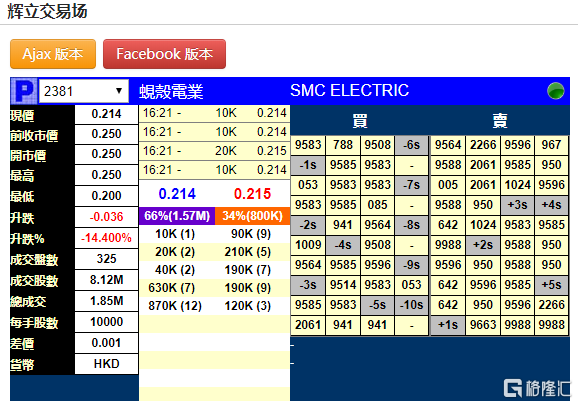Click broker code 9514 in buy queue

(x=343, y=285)
